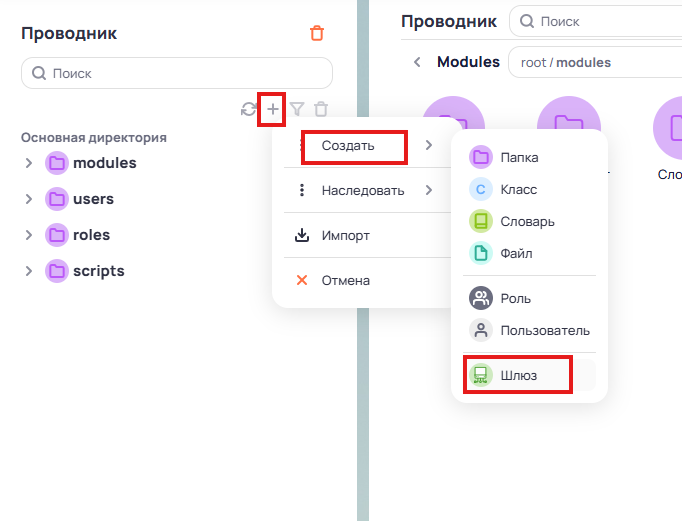Click the gray delete icon in toolbar
Viewport: 682px width, 521px height.
pyautogui.click(x=320, y=109)
